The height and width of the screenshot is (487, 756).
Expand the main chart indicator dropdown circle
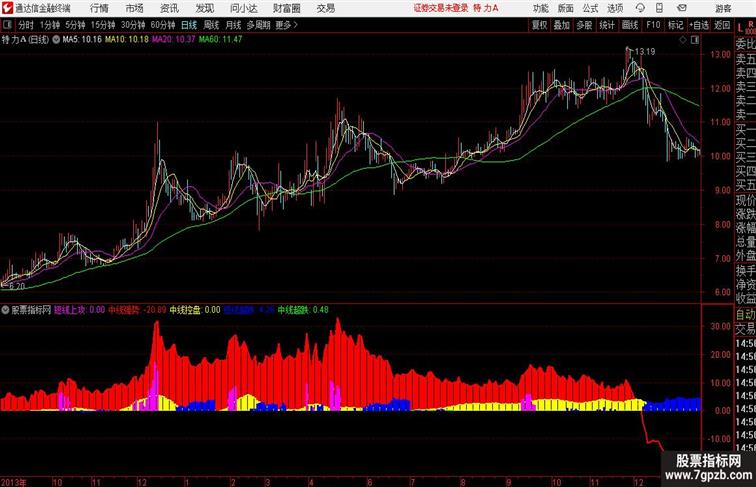(56, 40)
